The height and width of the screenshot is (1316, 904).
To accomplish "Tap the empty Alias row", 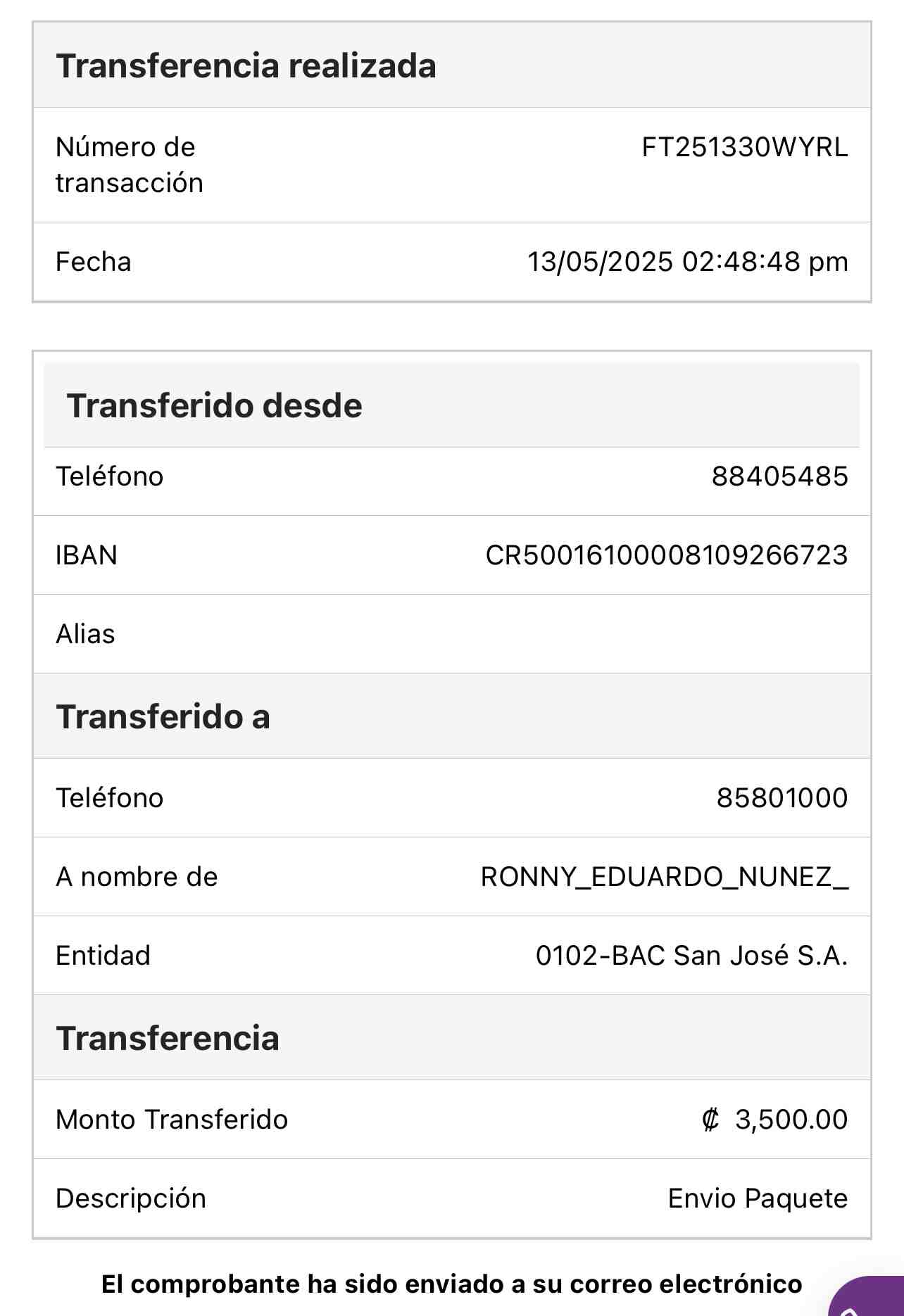I will (452, 634).
